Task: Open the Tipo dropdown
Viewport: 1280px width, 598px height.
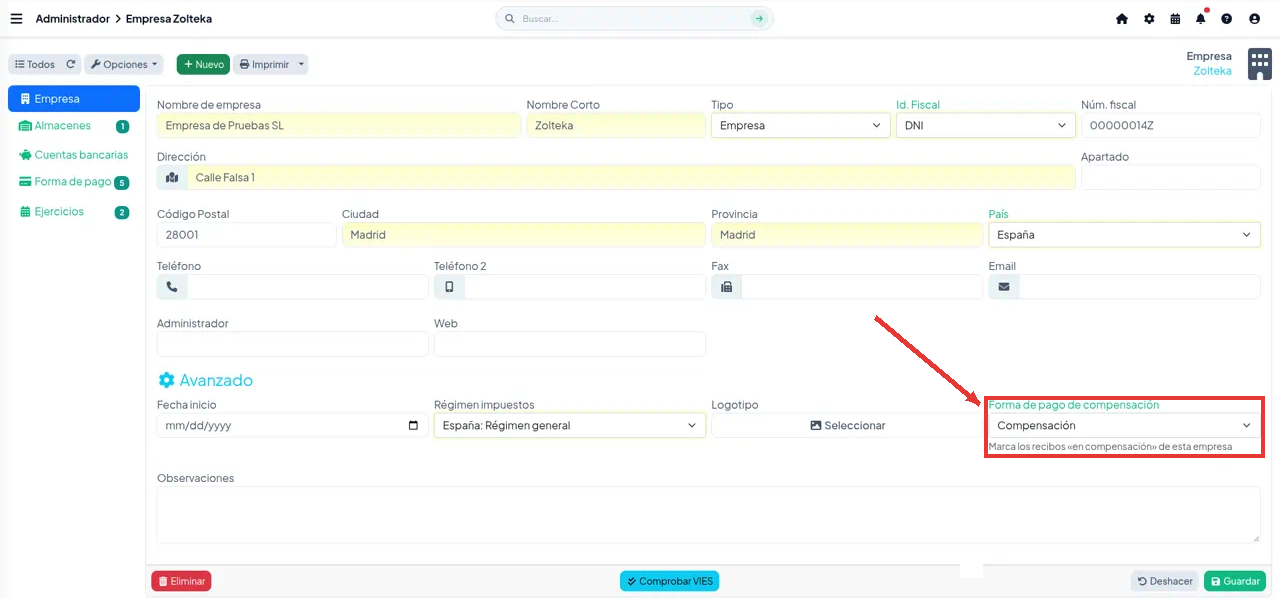Action: (800, 125)
